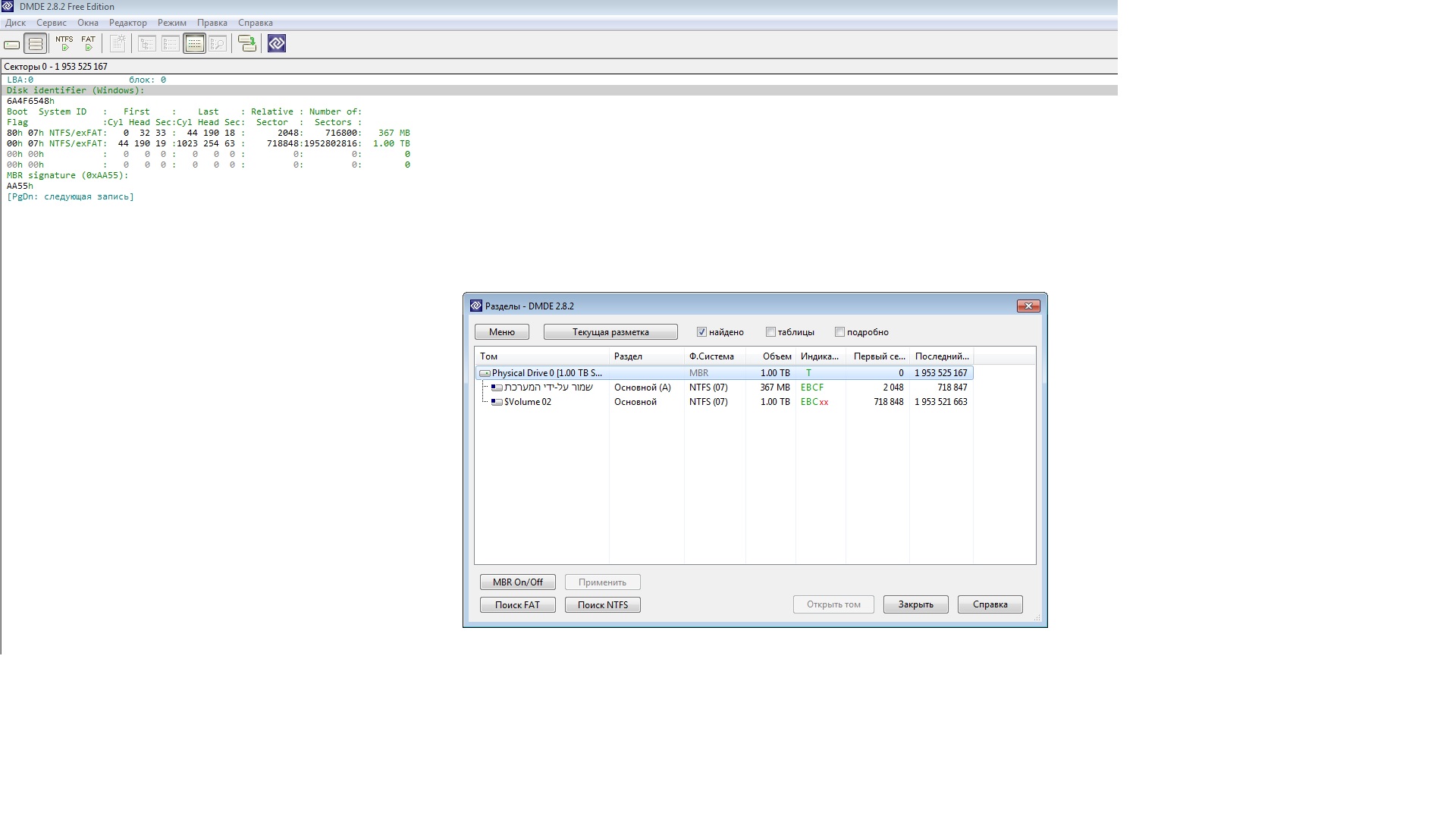Click the partitions toolbar icon
This screenshot has width=1456, height=819.
coord(36,44)
